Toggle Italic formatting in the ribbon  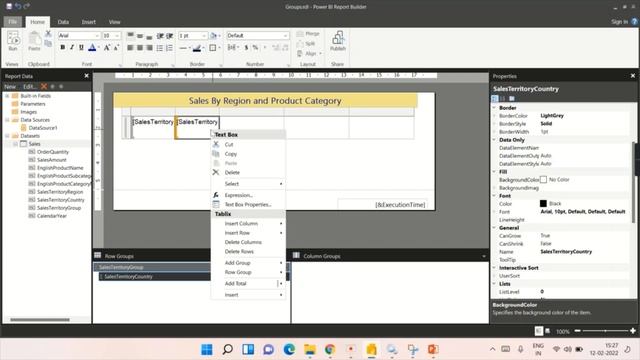coord(72,48)
